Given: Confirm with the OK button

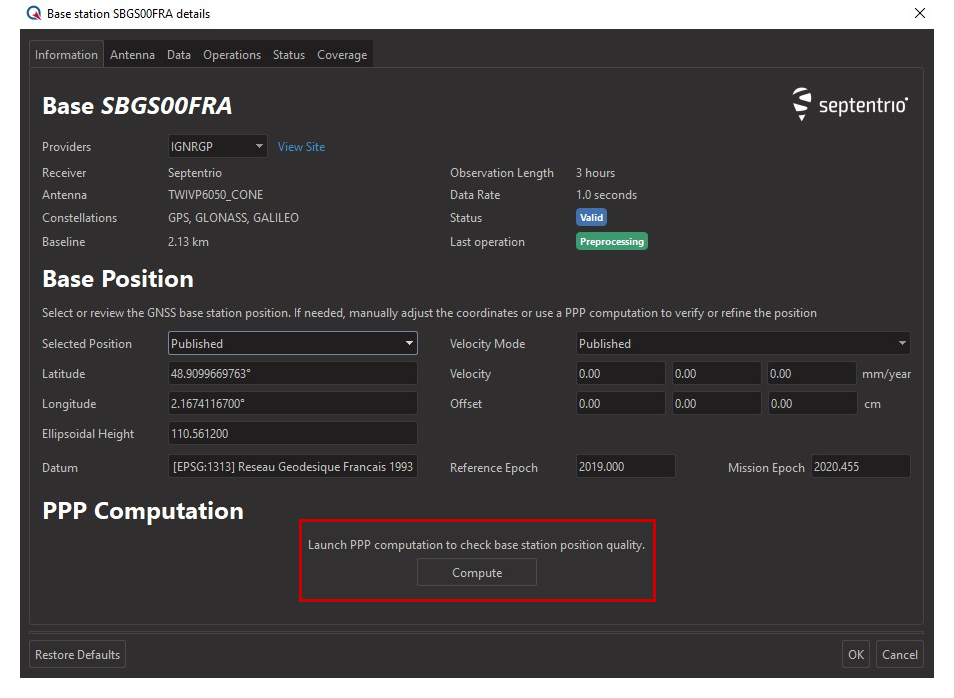Looking at the screenshot, I should (856, 655).
